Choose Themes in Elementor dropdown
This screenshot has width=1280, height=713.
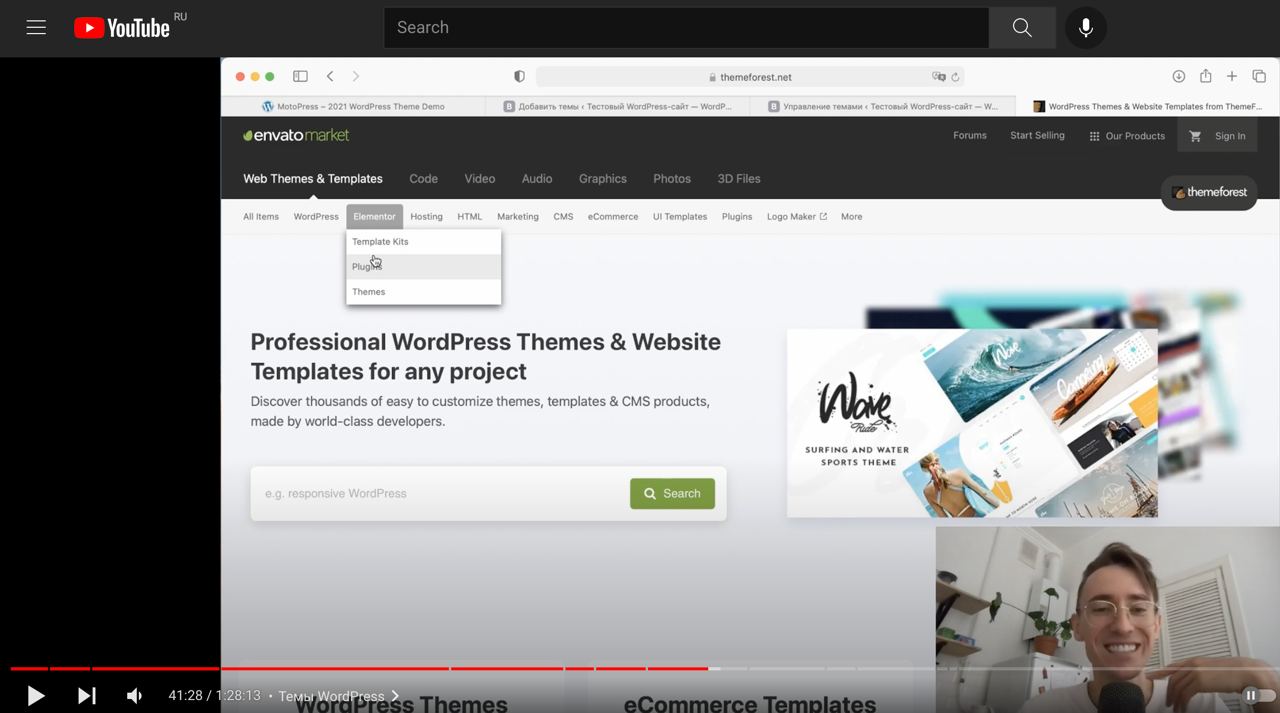tap(424, 292)
